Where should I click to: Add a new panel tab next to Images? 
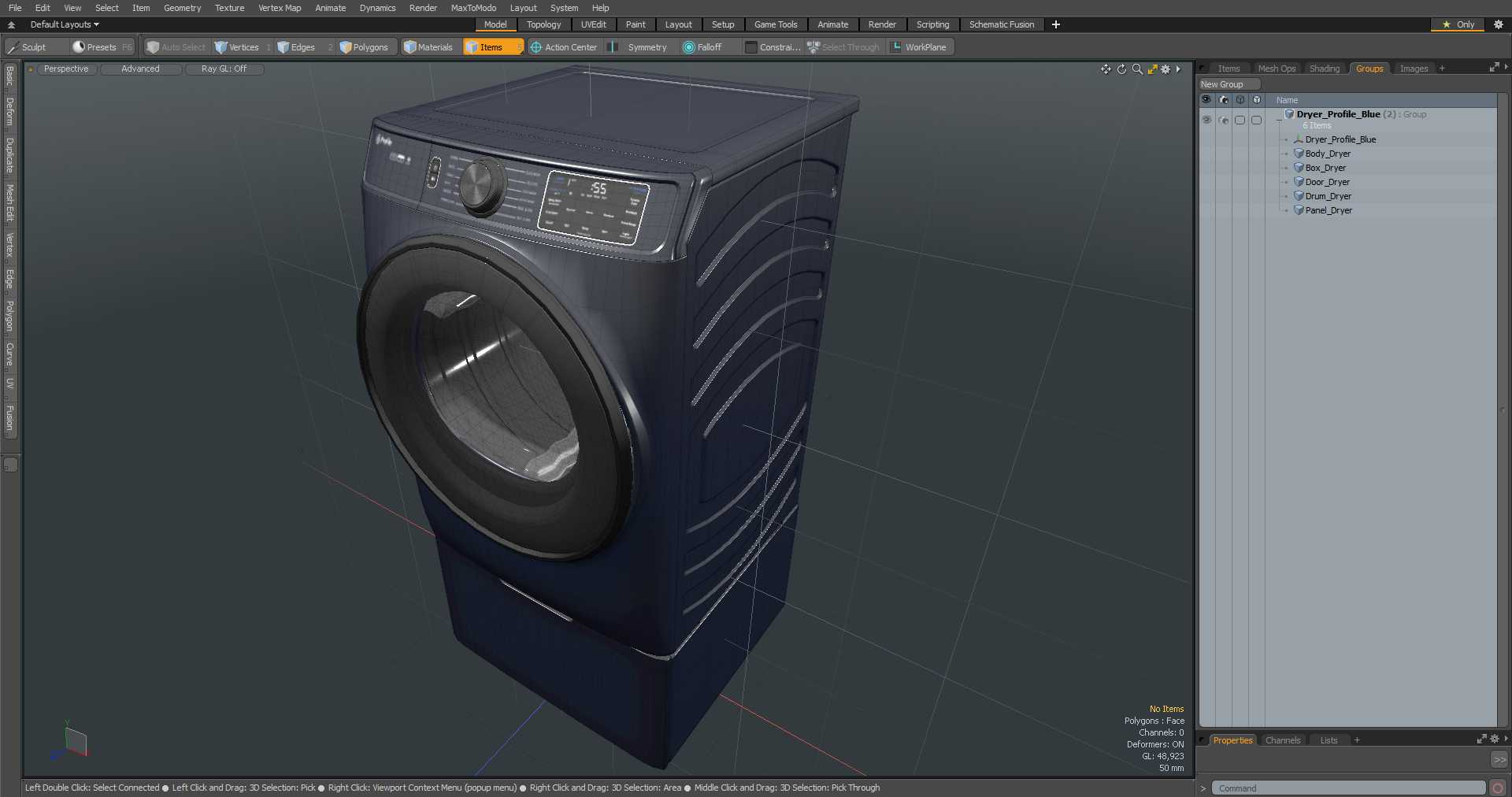[1442, 69]
